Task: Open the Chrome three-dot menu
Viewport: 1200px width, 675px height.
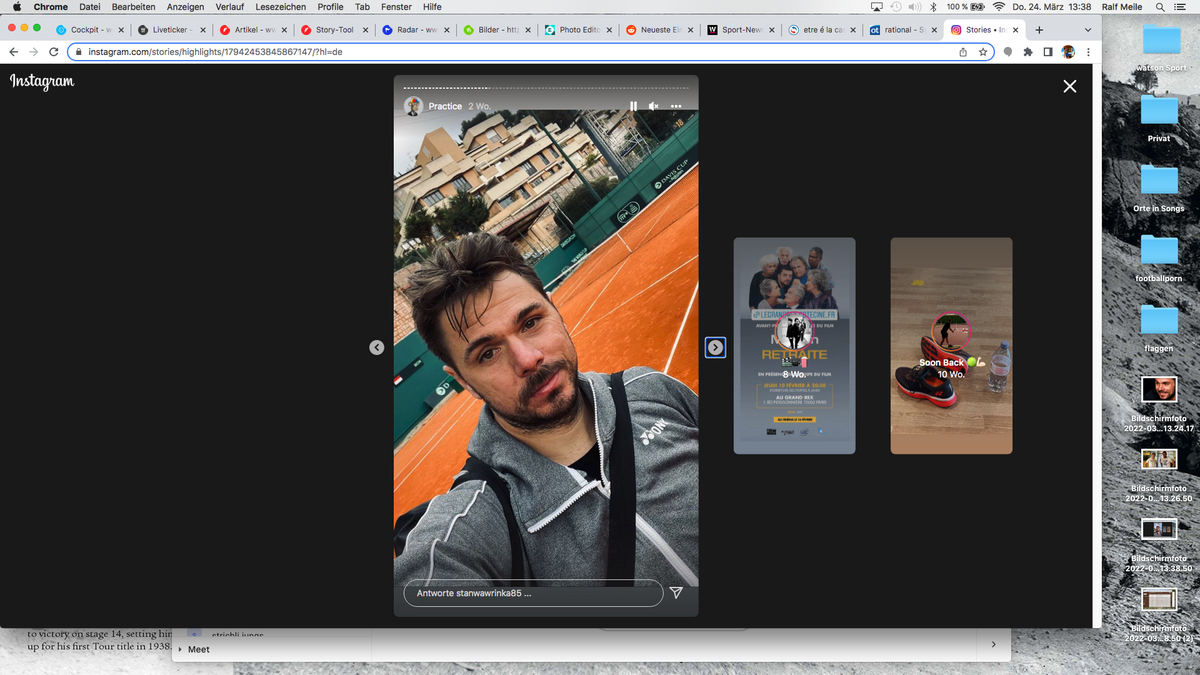Action: point(1088,51)
